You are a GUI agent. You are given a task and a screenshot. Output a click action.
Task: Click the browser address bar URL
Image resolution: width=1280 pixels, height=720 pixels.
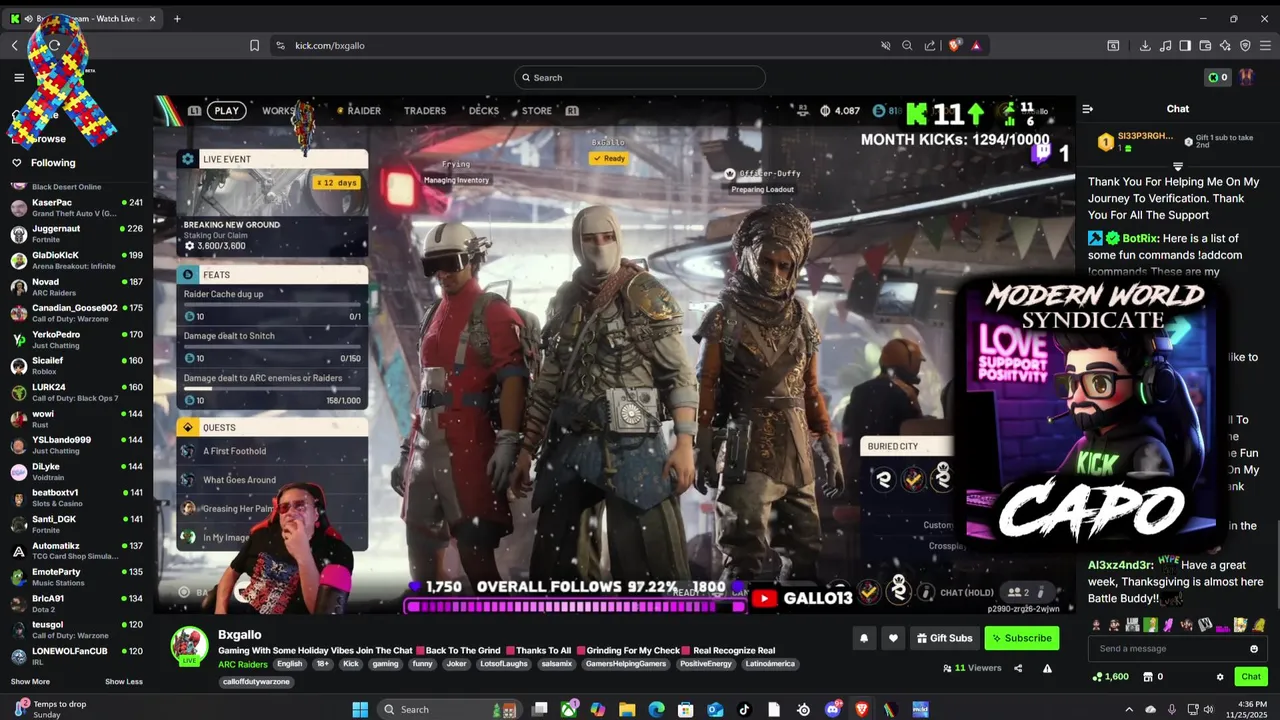click(x=330, y=45)
